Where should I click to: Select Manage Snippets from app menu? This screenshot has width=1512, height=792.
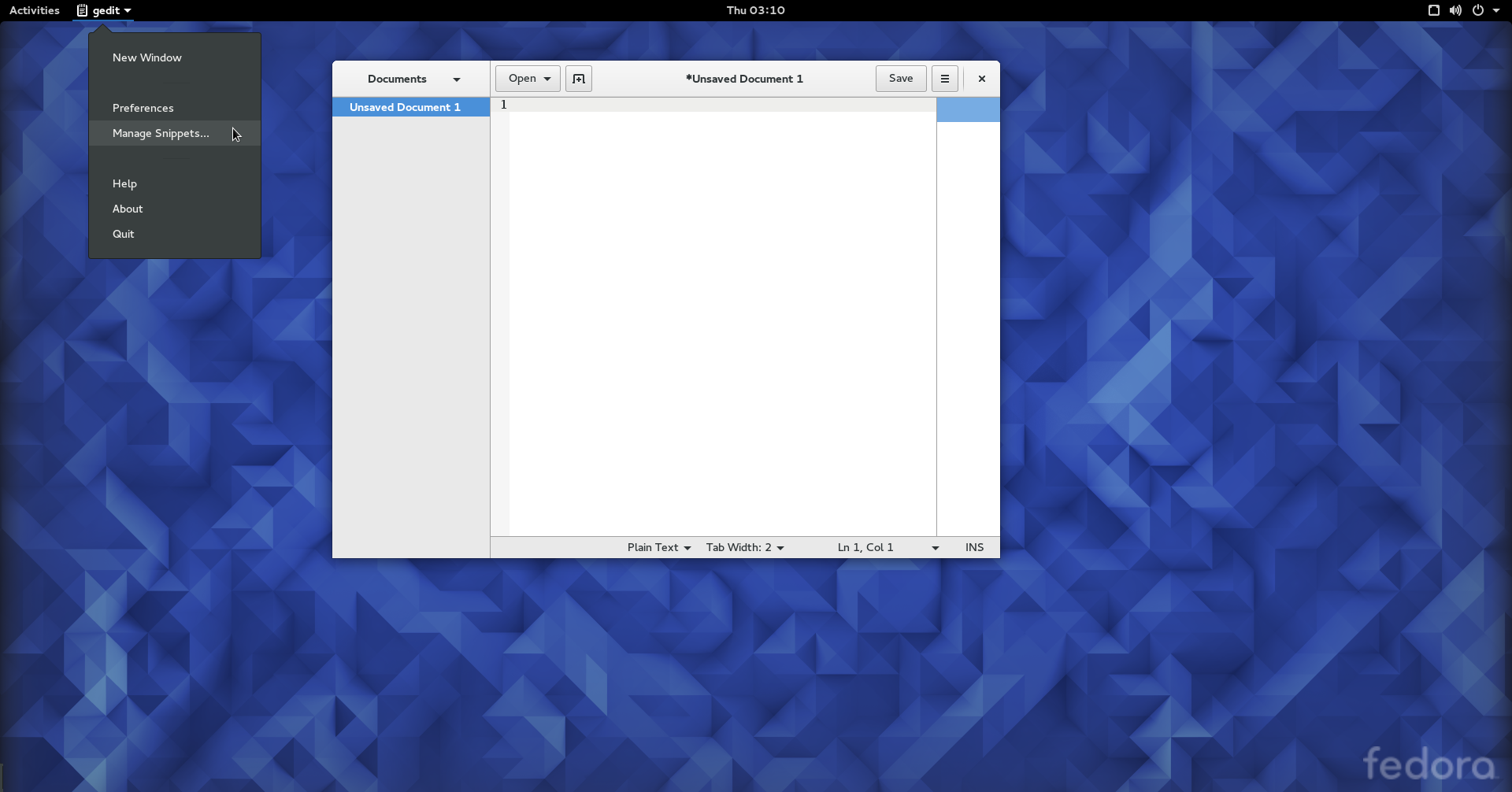pyautogui.click(x=161, y=133)
